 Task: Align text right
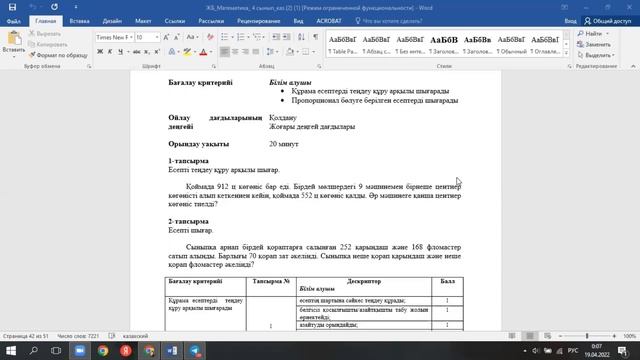point(245,51)
